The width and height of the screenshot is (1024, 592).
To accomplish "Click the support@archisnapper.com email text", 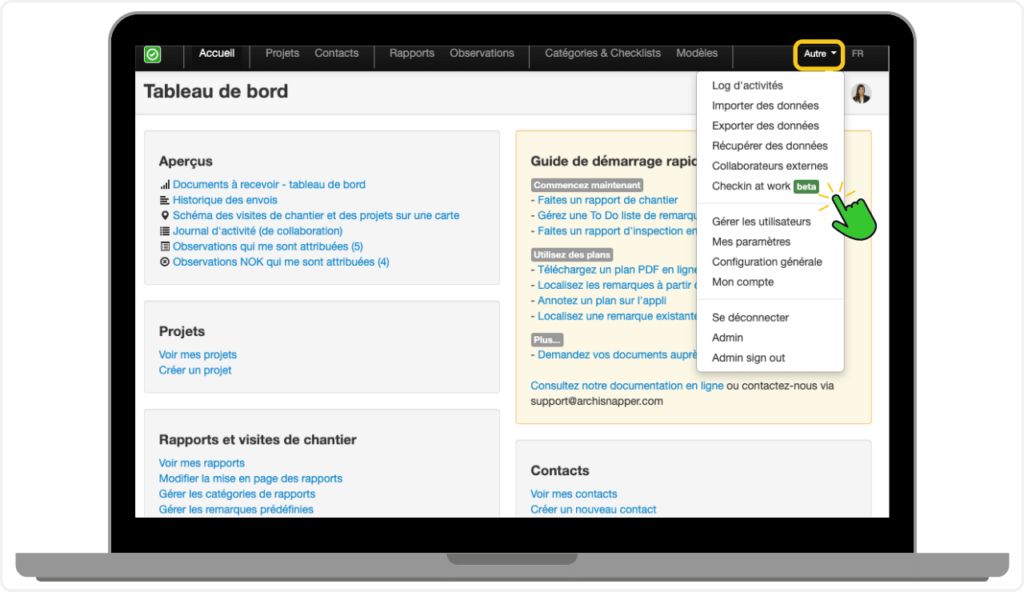I will [596, 401].
